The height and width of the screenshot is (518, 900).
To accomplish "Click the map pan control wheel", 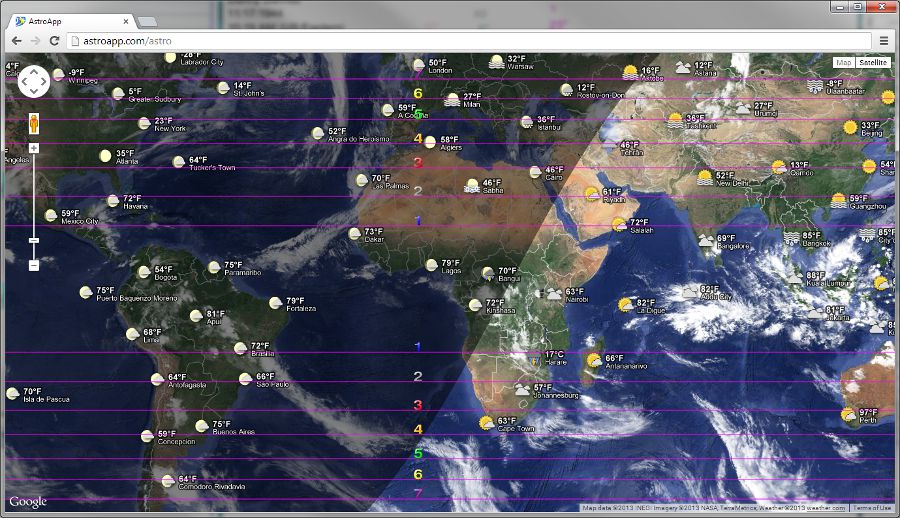I will (x=33, y=81).
